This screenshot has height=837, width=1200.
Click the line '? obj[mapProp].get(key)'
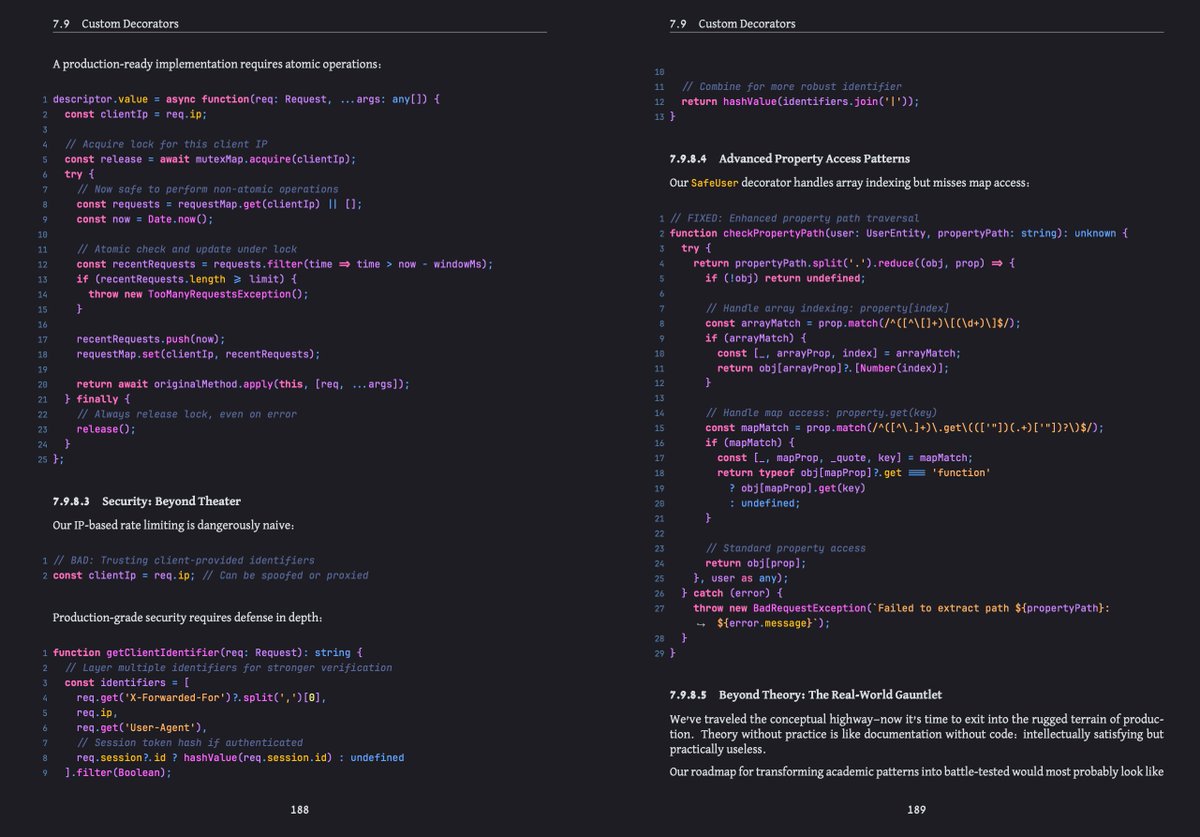tap(797, 488)
